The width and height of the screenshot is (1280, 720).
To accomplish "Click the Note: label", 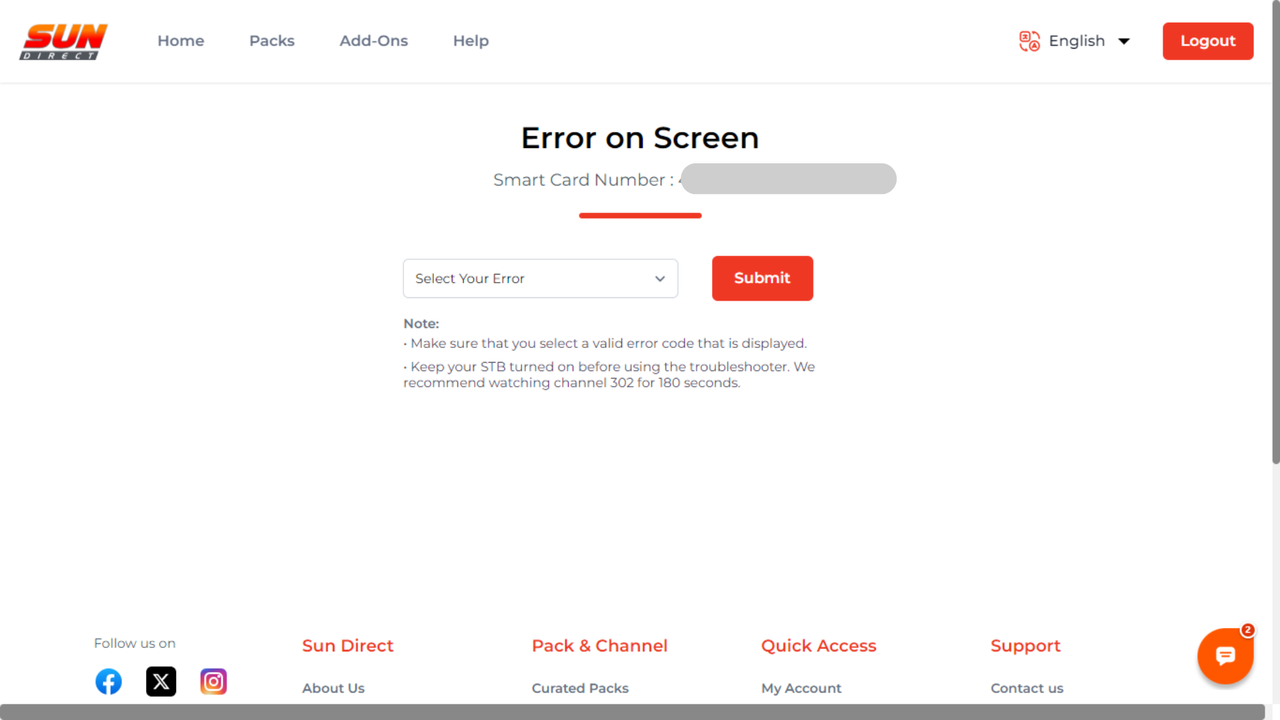I will click(x=421, y=324).
